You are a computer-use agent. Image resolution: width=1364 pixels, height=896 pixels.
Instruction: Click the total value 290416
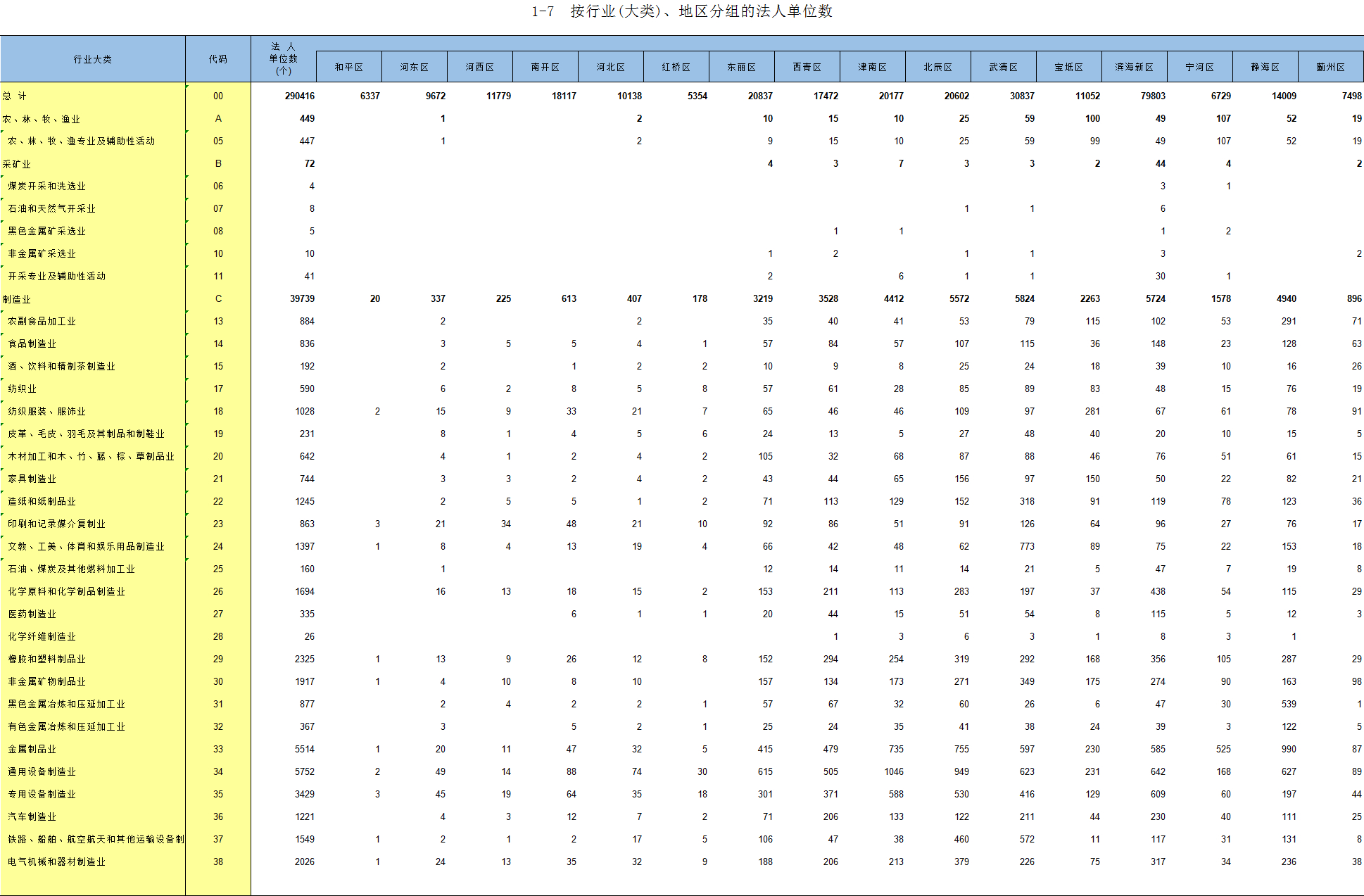click(x=300, y=96)
